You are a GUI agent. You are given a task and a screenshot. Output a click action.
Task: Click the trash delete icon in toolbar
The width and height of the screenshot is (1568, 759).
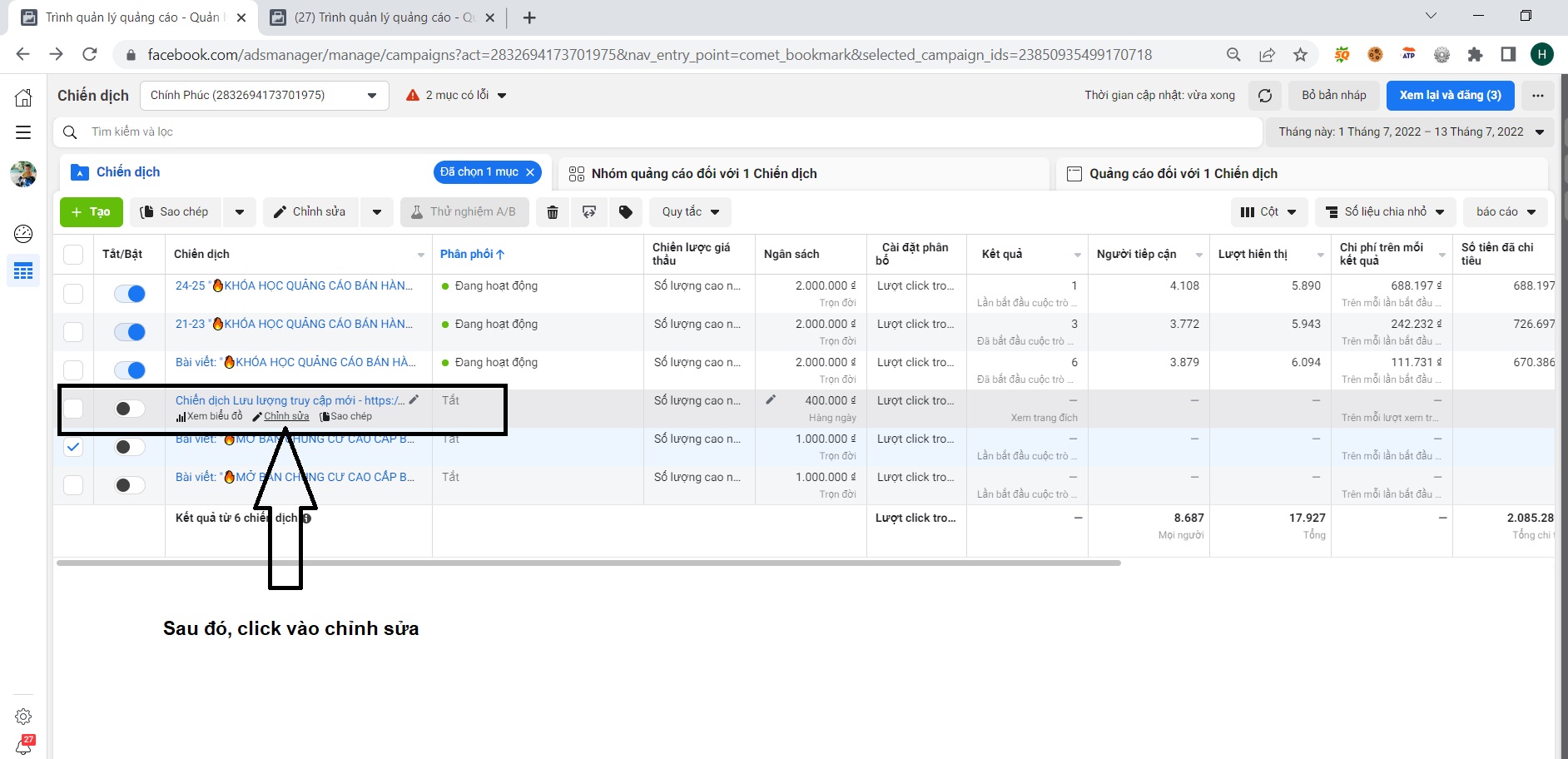(552, 212)
